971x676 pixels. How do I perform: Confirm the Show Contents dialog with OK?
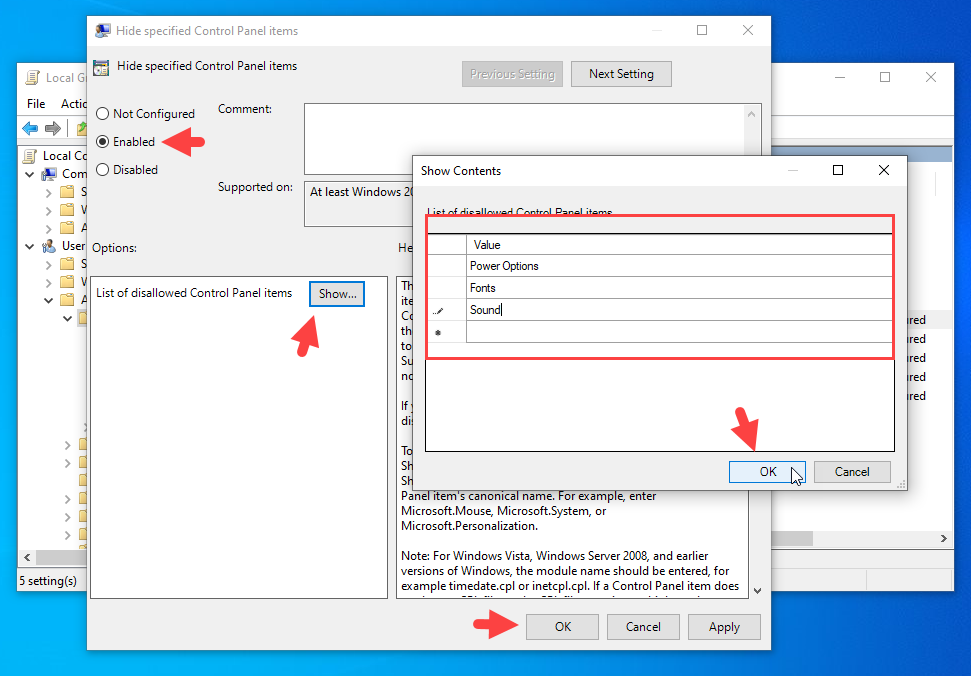tap(767, 472)
